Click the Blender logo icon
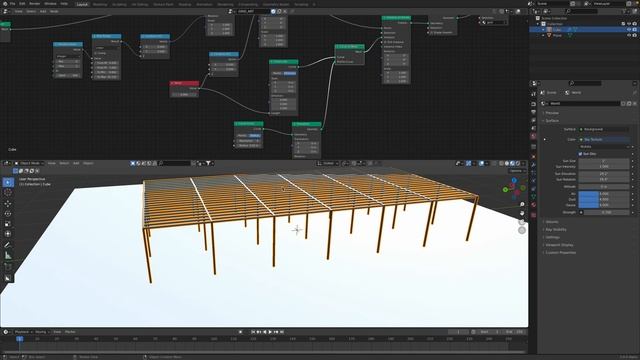Viewport: 640px width, 360px height. (x=4, y=3)
